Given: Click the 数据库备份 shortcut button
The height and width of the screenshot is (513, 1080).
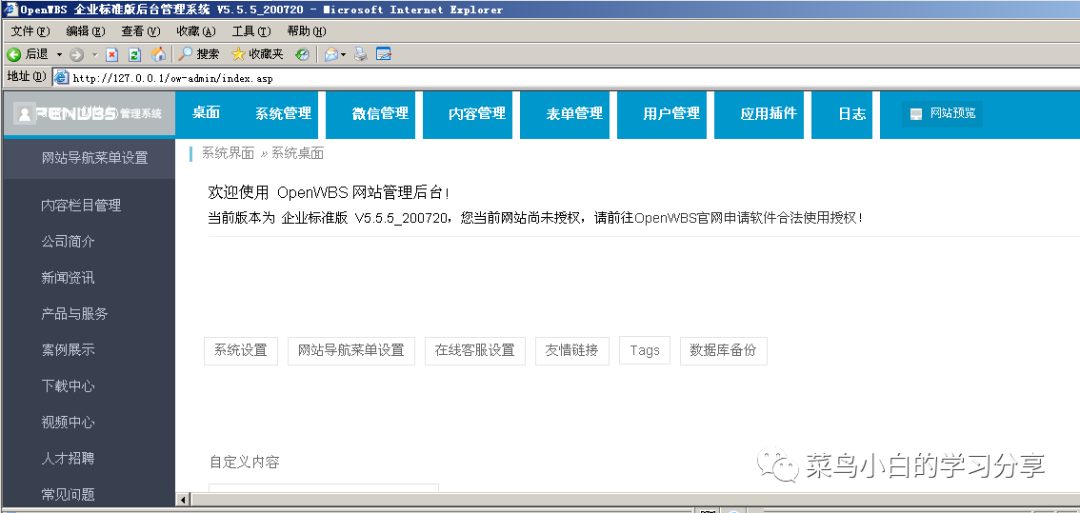Looking at the screenshot, I should (x=723, y=350).
